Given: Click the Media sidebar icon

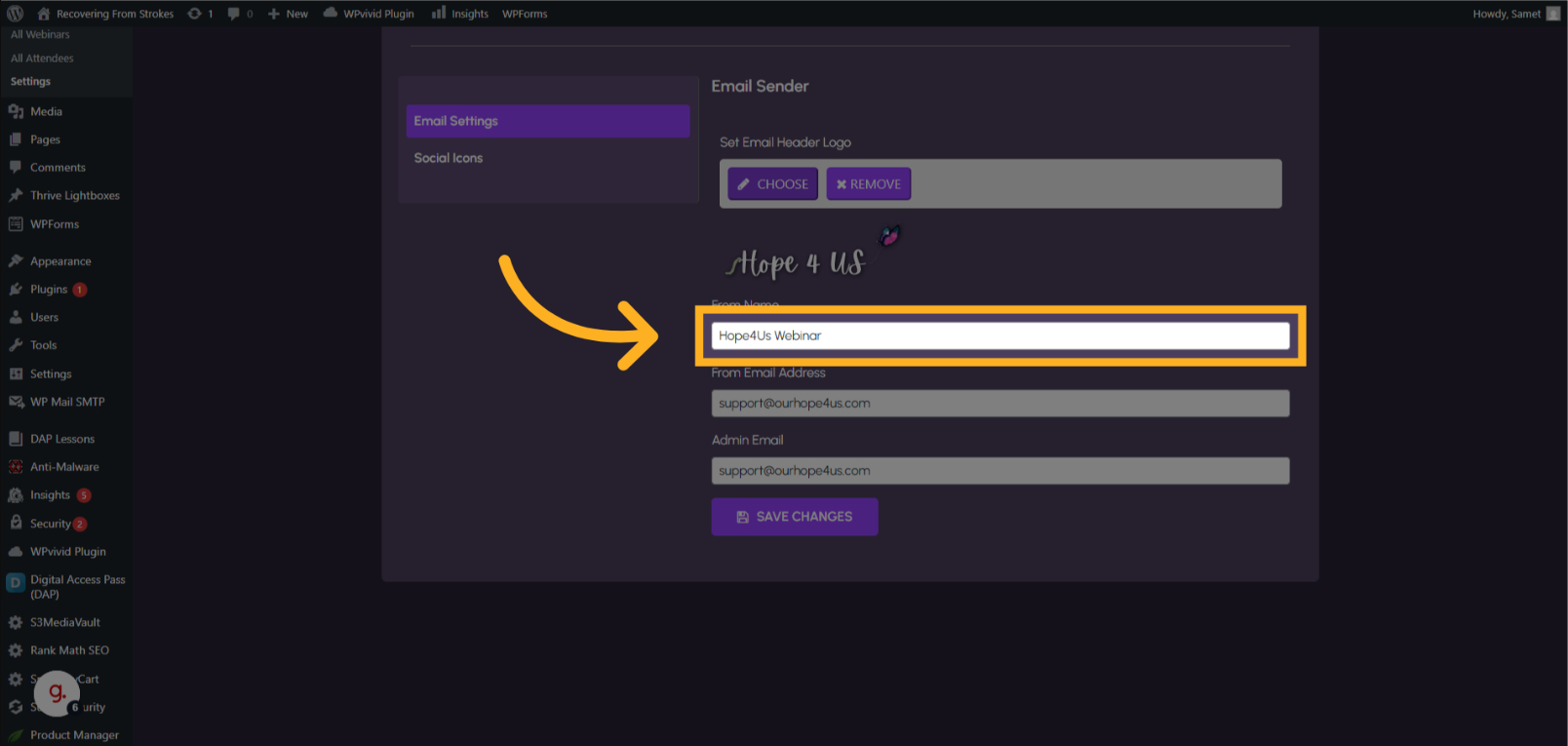Looking at the screenshot, I should 16,112.
